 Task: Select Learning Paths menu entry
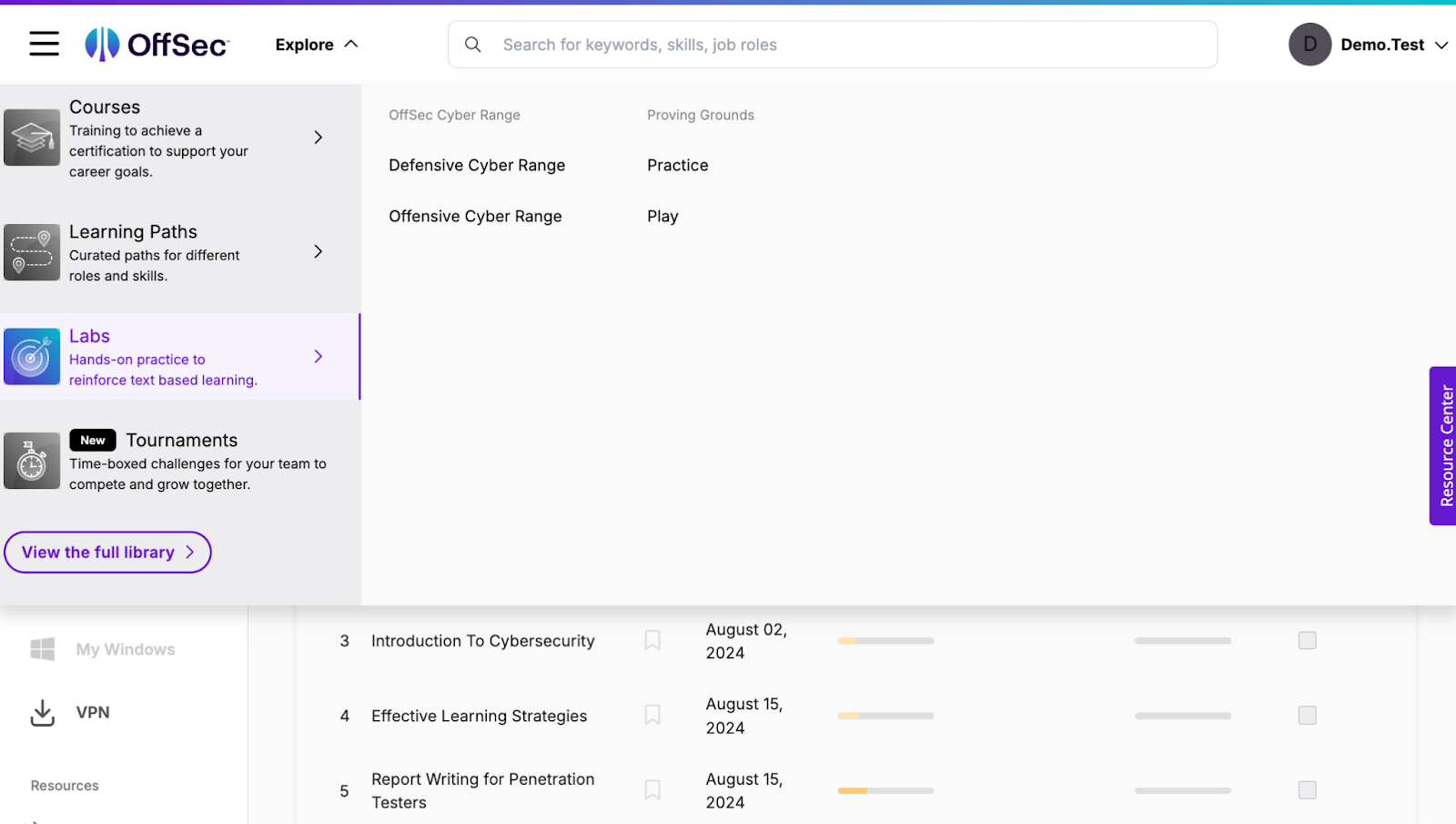[180, 253]
